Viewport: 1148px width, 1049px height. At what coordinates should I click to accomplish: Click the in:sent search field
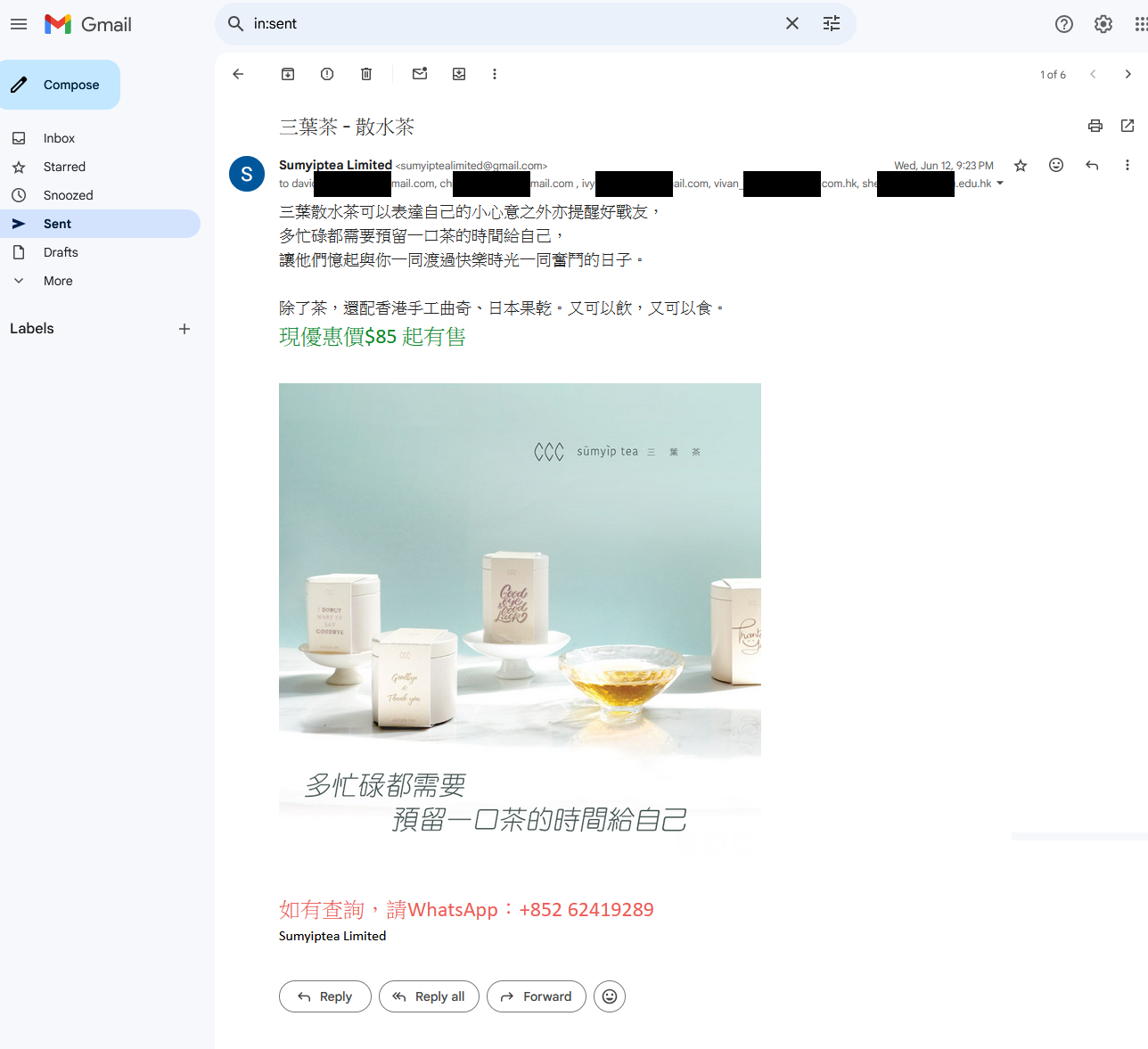(512, 24)
